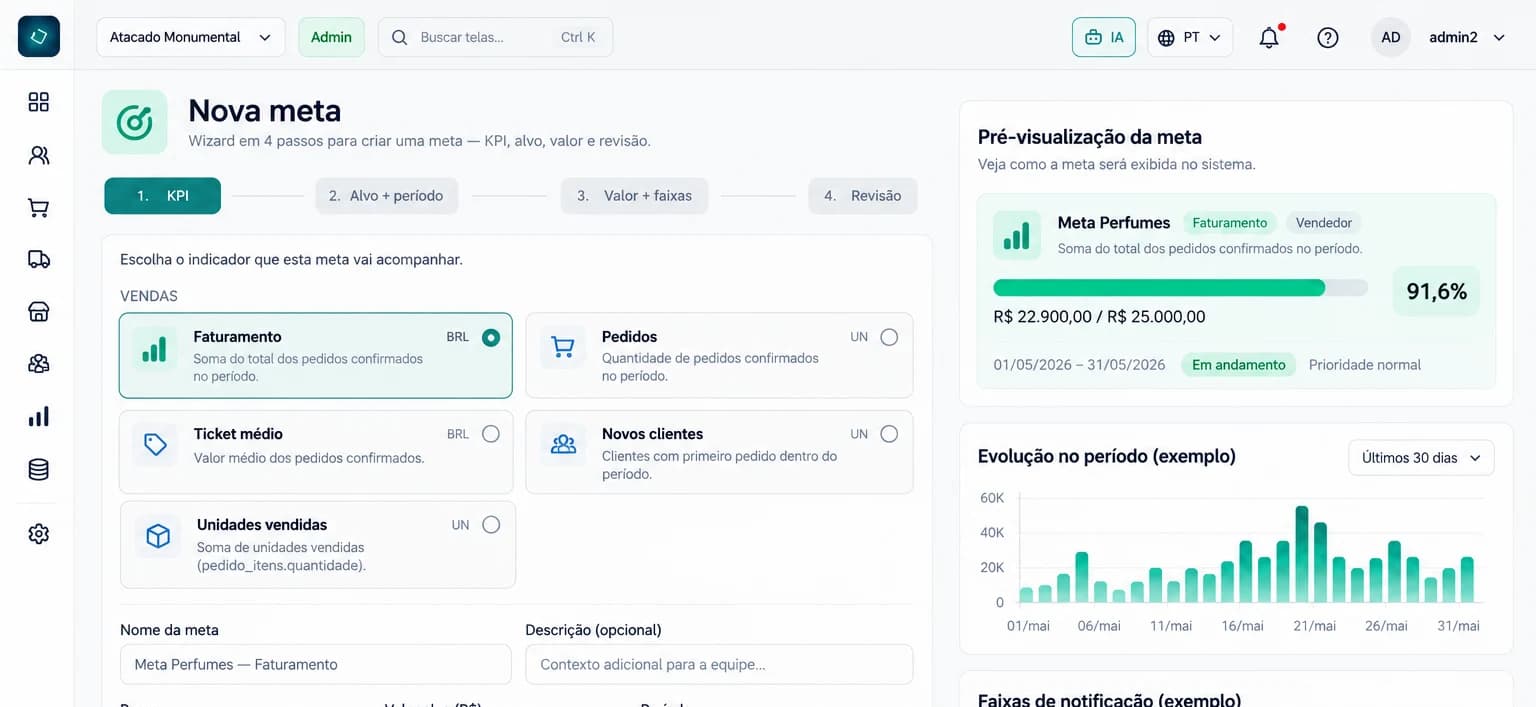
Task: Open the settings gear icon in sidebar
Action: click(x=39, y=534)
